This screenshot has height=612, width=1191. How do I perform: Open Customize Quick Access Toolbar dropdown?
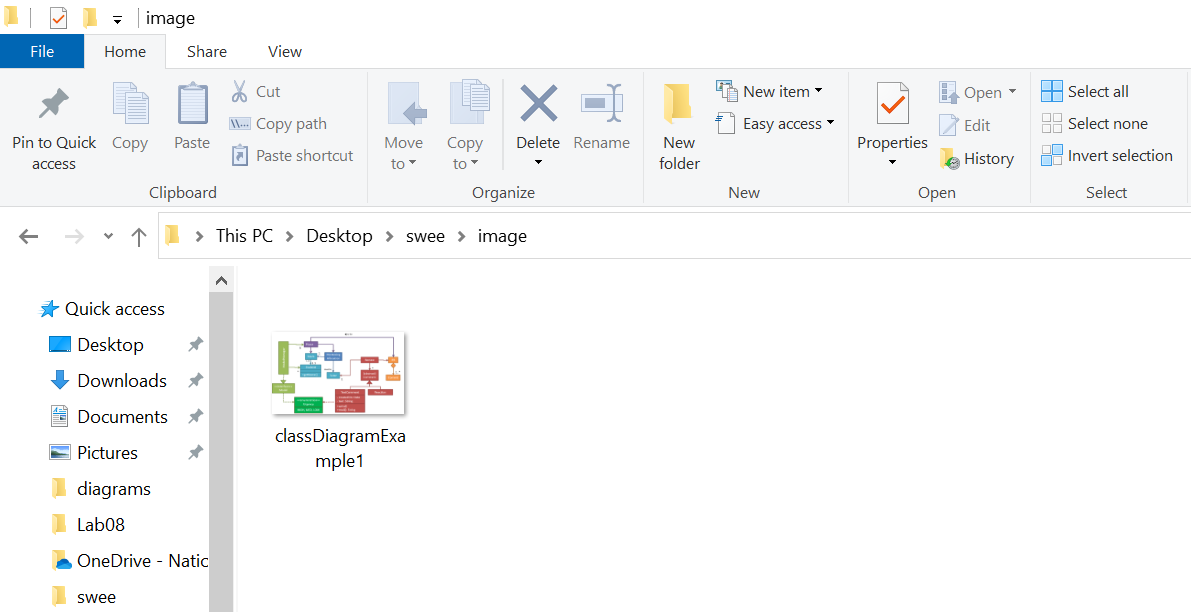click(x=117, y=19)
